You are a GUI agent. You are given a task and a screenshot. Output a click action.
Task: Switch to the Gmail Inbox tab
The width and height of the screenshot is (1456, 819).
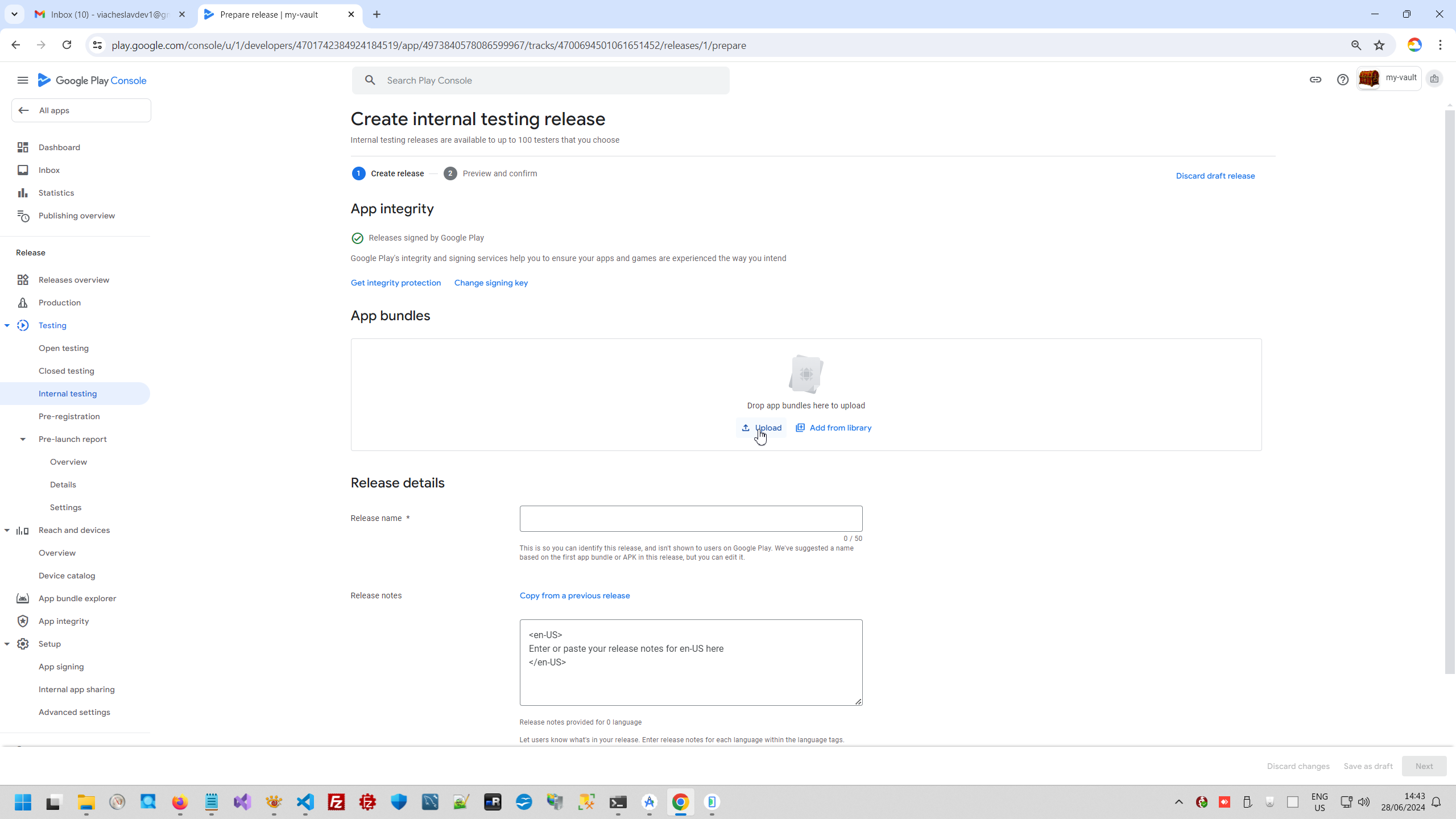108,15
